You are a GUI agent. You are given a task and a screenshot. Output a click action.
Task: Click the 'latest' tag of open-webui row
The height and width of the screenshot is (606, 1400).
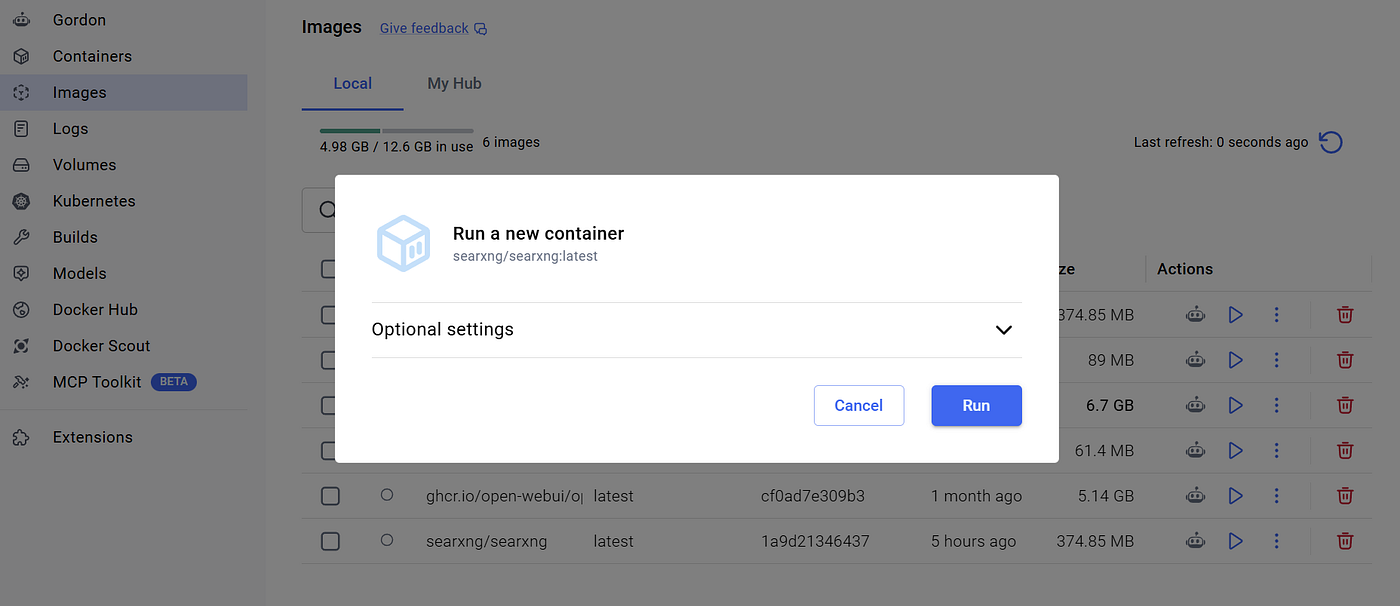click(x=613, y=496)
